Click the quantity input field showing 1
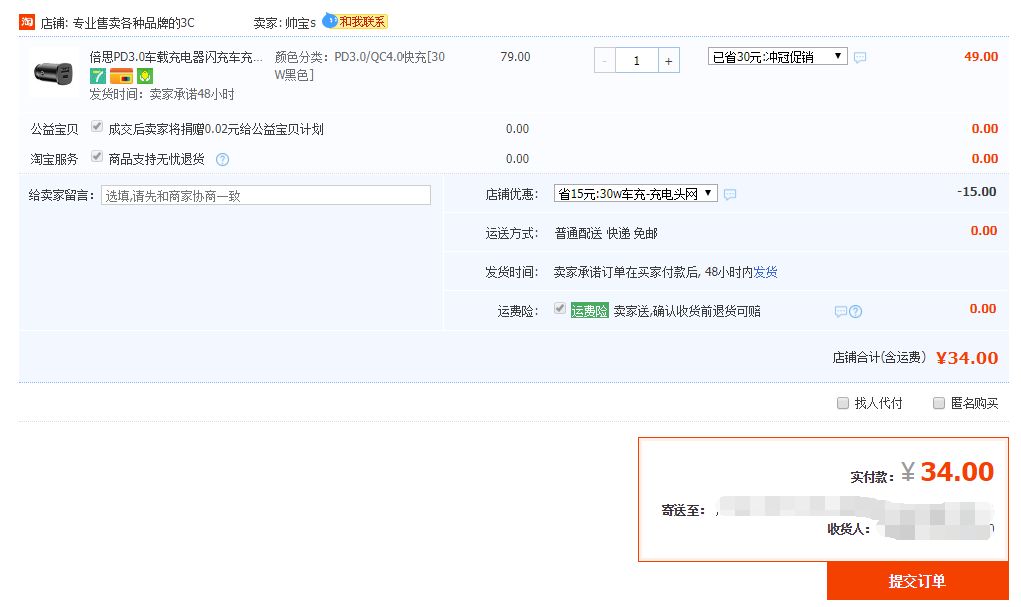This screenshot has height=607, width=1021. coord(636,61)
